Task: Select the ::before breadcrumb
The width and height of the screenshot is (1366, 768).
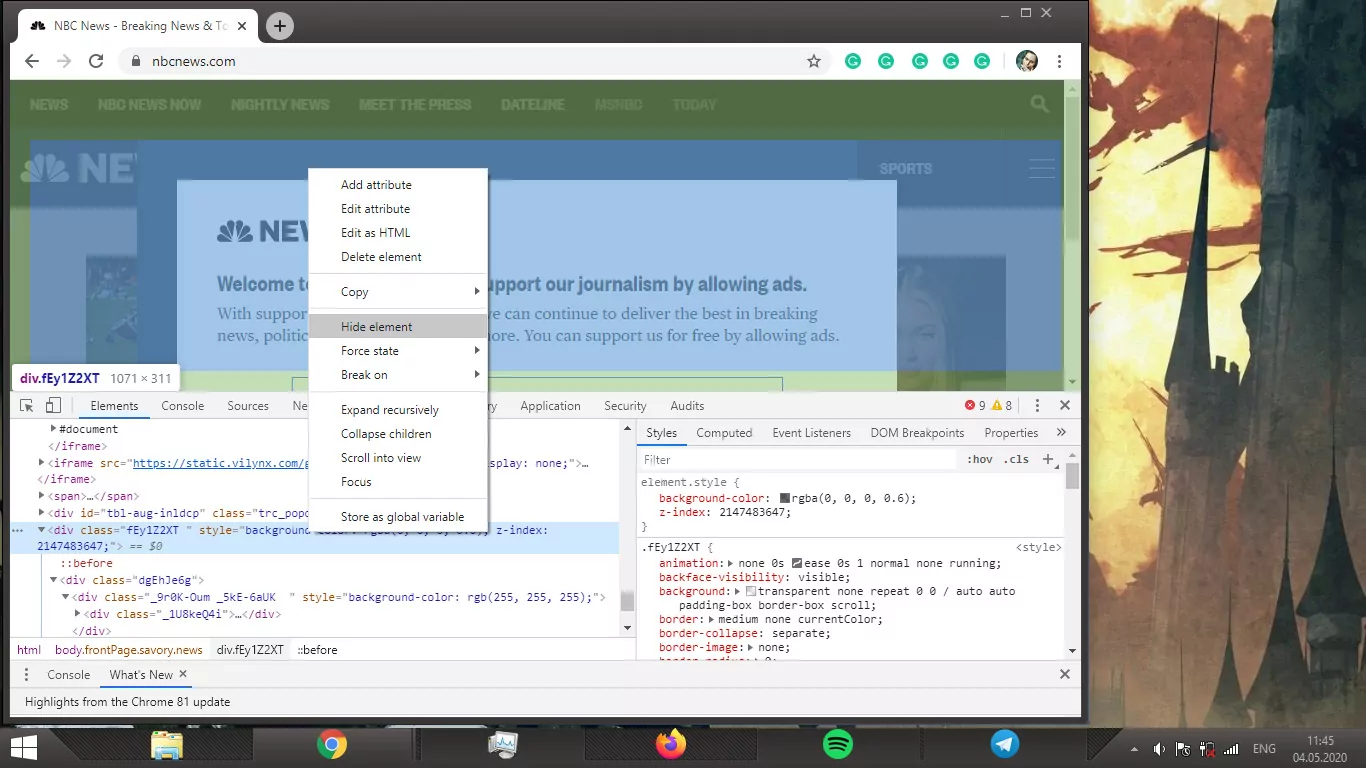Action: pos(317,650)
